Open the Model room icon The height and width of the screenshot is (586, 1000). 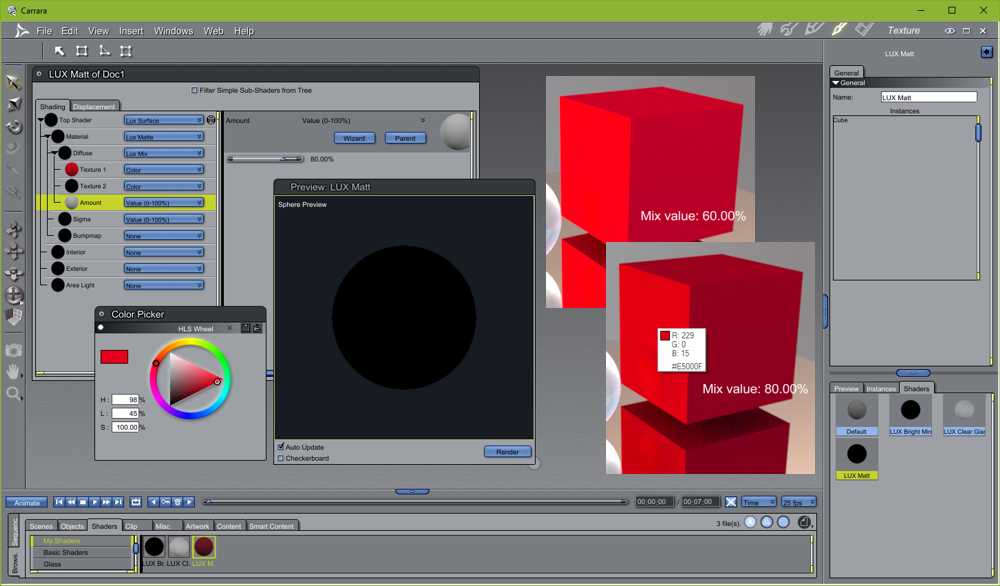789,29
